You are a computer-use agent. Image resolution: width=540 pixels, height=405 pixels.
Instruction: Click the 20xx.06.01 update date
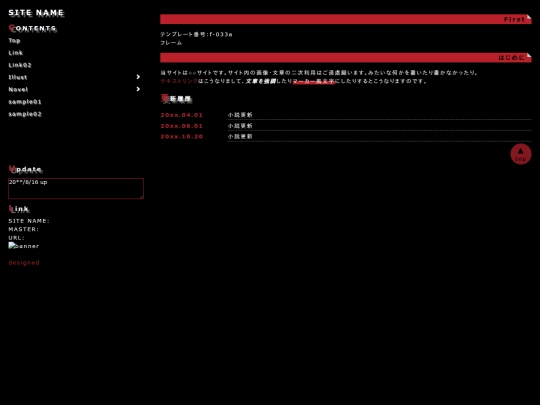coord(181,126)
